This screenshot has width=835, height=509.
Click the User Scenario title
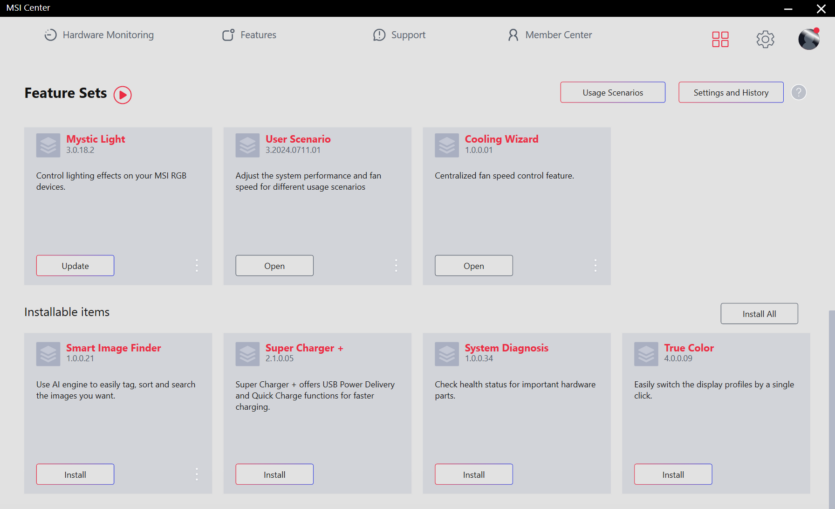298,139
